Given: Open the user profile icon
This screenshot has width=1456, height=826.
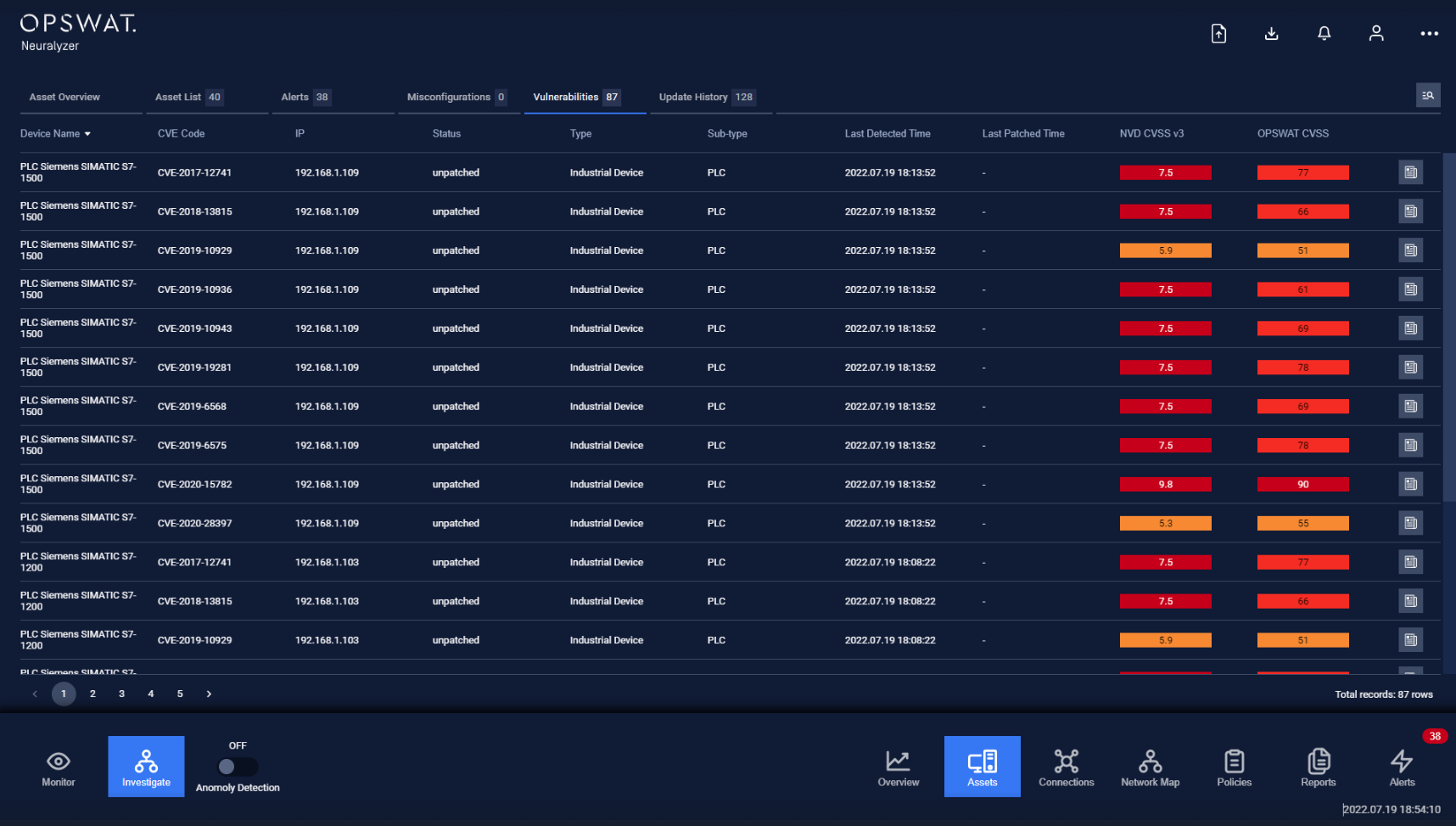Looking at the screenshot, I should [x=1376, y=34].
